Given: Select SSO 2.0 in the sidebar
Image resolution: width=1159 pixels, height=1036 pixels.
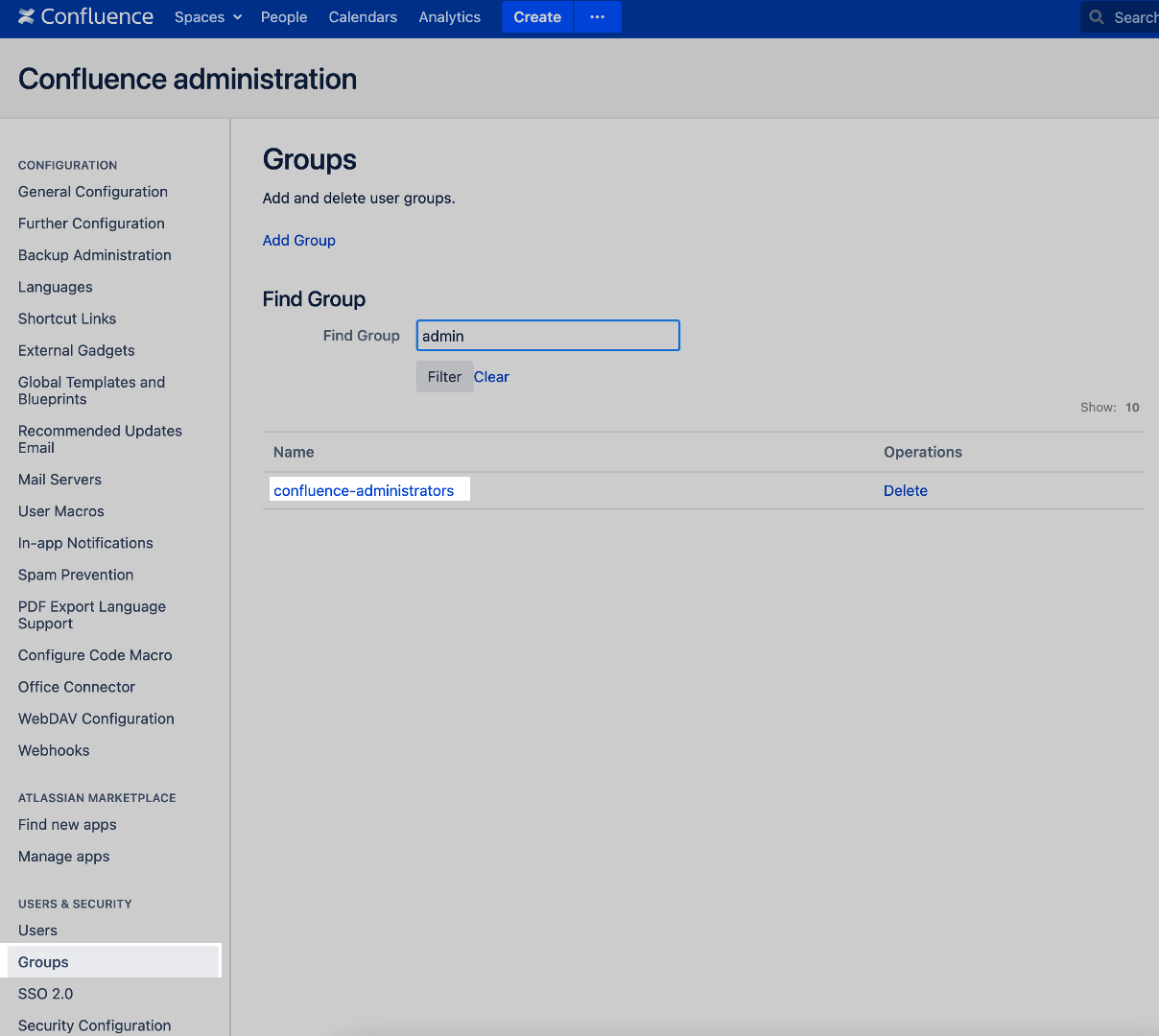Looking at the screenshot, I should 45,994.
